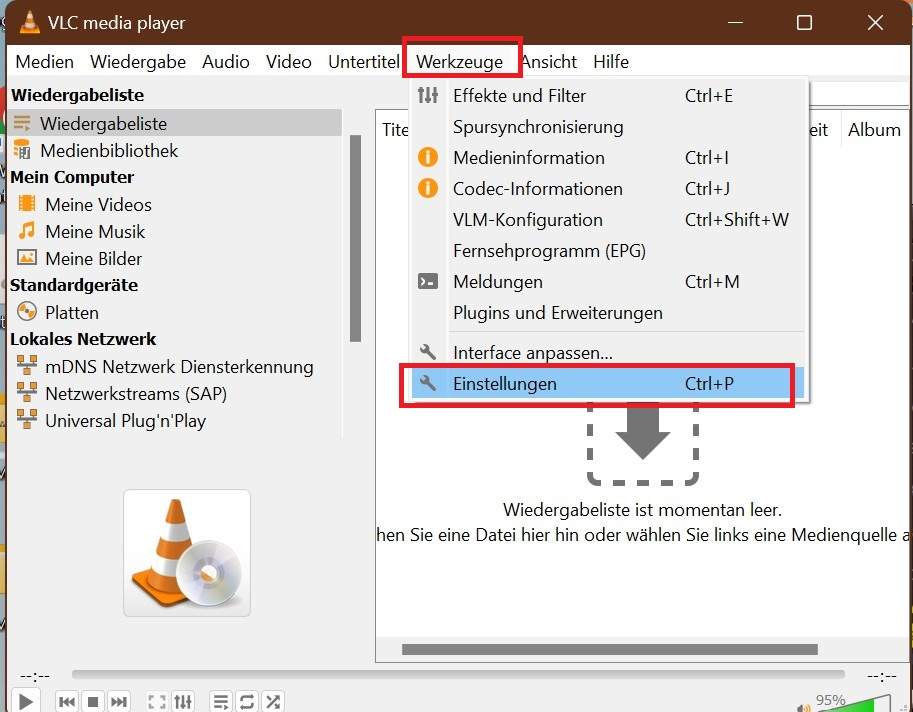
Task: Open the Ansicht menu
Action: [549, 61]
